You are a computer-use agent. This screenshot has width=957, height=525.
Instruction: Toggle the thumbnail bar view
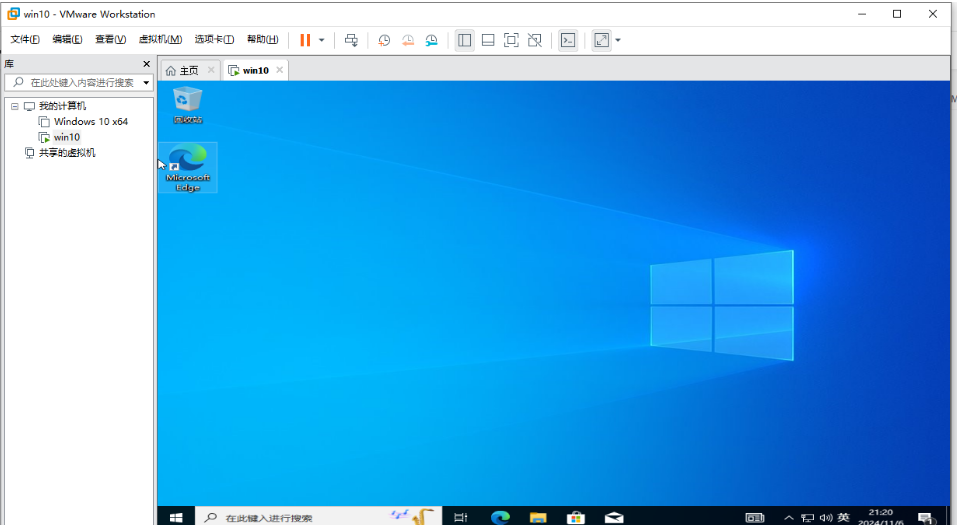(x=488, y=40)
